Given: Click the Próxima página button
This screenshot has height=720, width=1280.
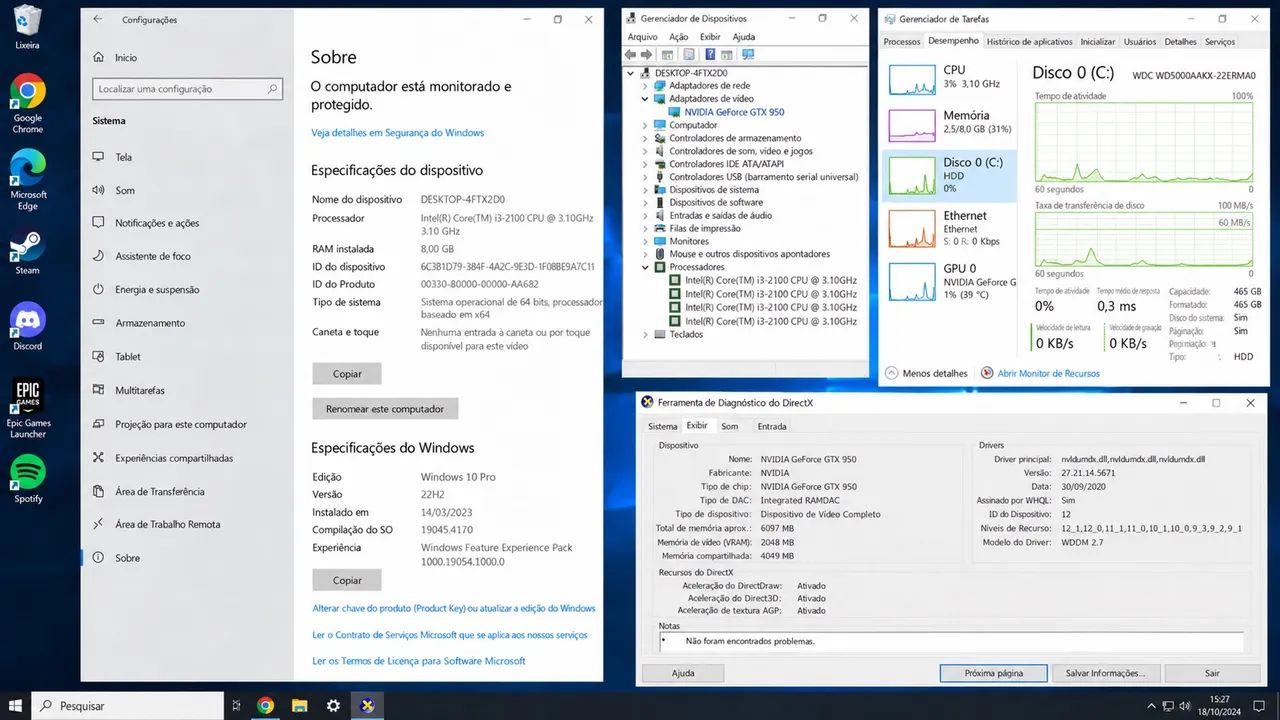Looking at the screenshot, I should [994, 673].
